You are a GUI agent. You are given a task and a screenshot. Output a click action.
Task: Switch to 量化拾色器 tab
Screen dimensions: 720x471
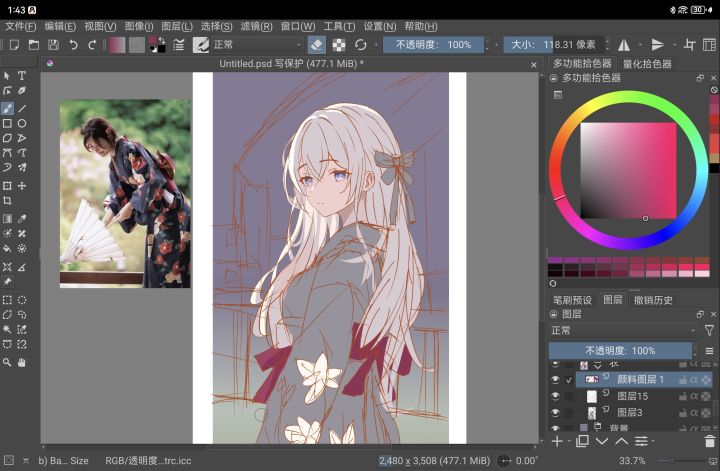click(x=647, y=64)
